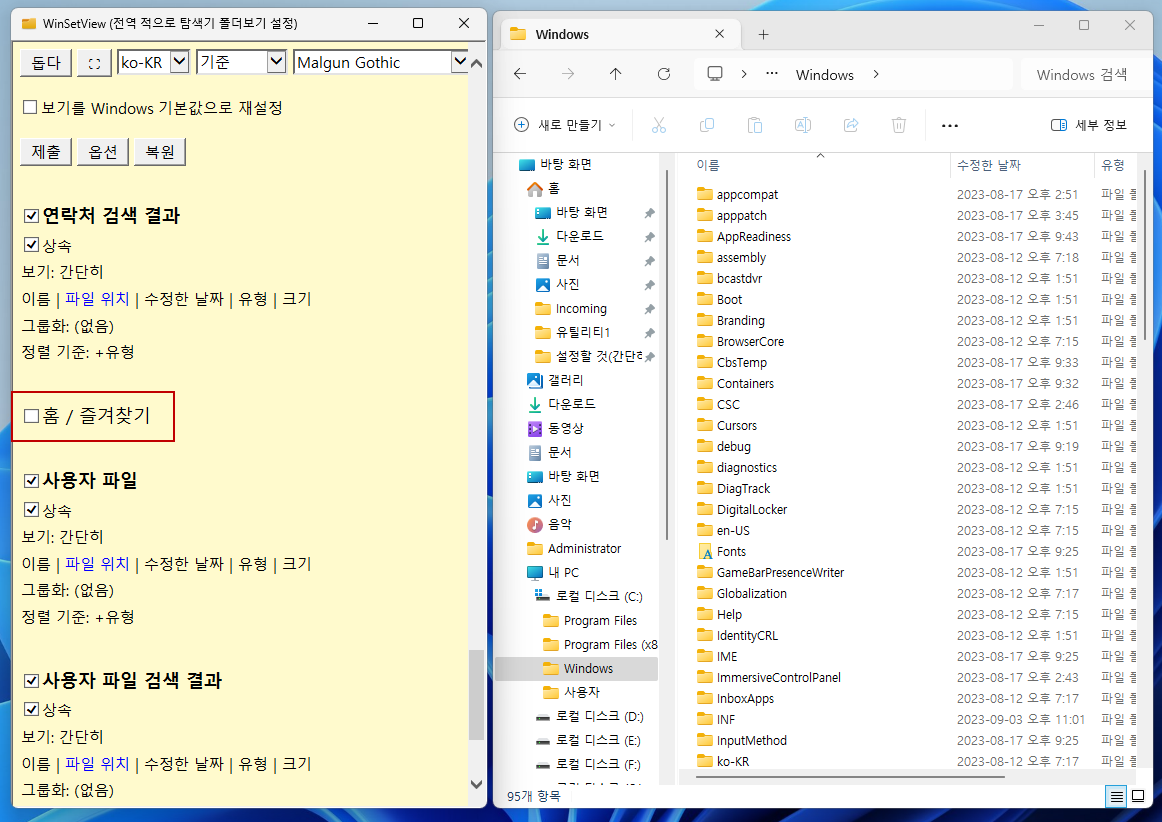Go up one folder level in Explorer

click(x=615, y=74)
